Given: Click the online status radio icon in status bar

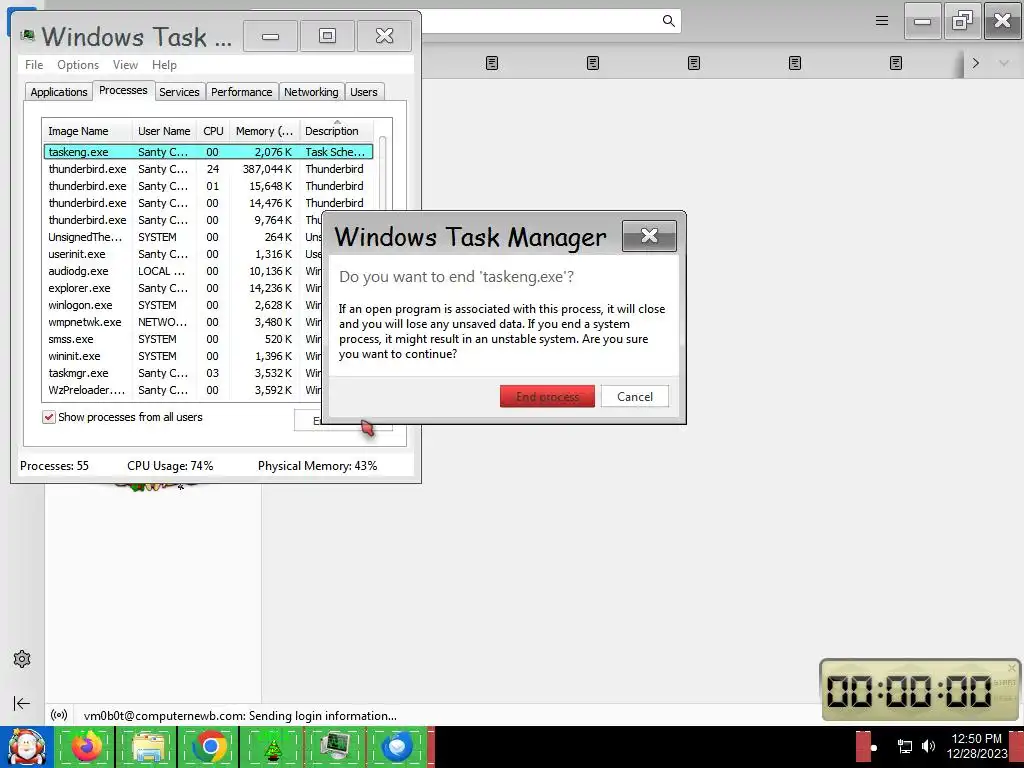Looking at the screenshot, I should pyautogui.click(x=59, y=715).
